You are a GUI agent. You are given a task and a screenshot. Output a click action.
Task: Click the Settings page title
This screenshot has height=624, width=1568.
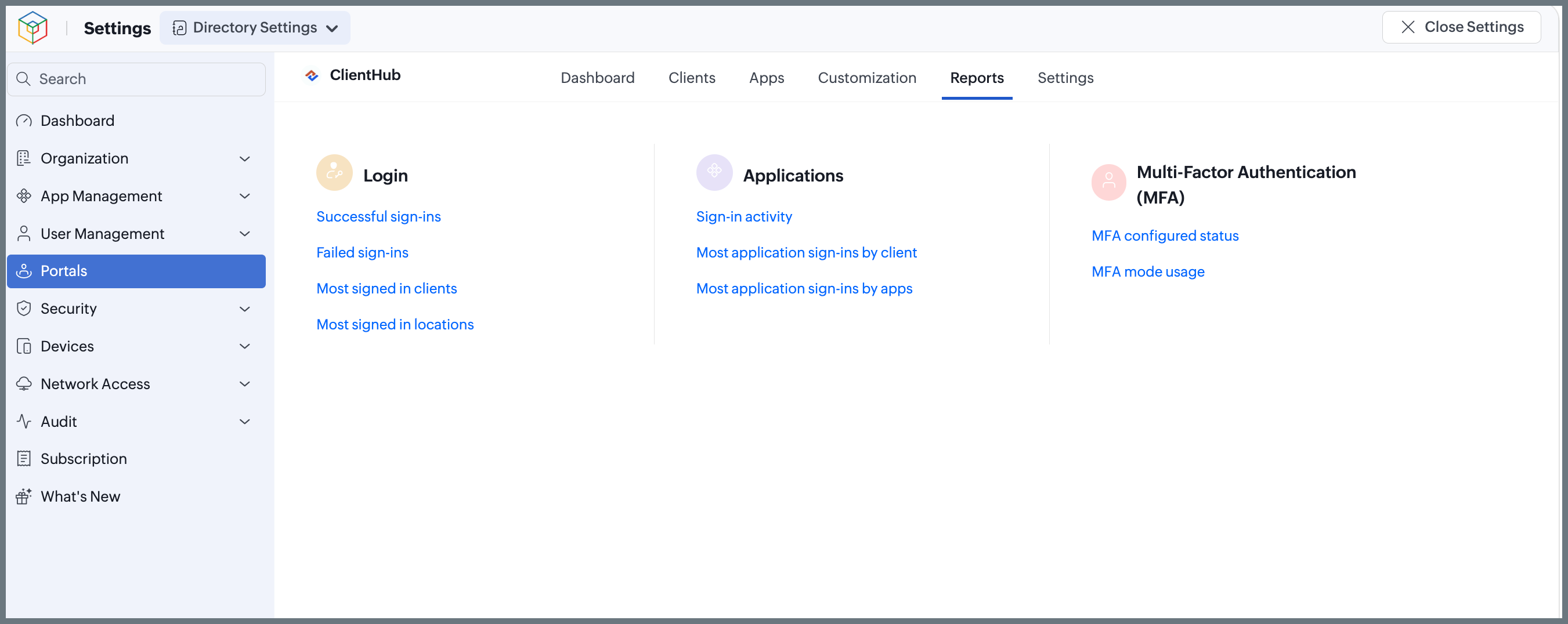[x=117, y=28]
